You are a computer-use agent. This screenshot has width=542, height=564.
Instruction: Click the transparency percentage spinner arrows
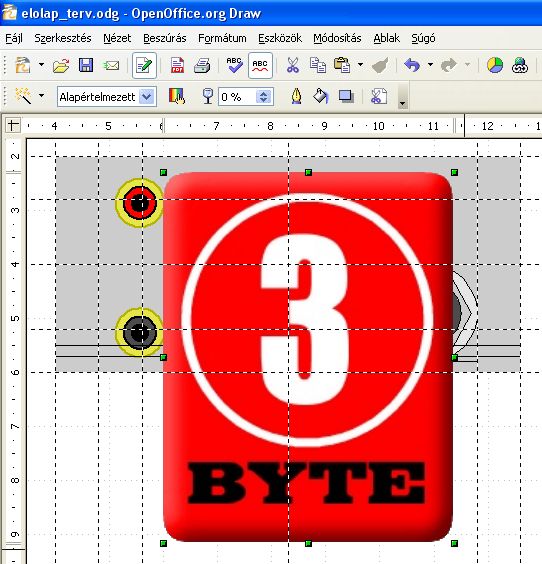coord(264,96)
